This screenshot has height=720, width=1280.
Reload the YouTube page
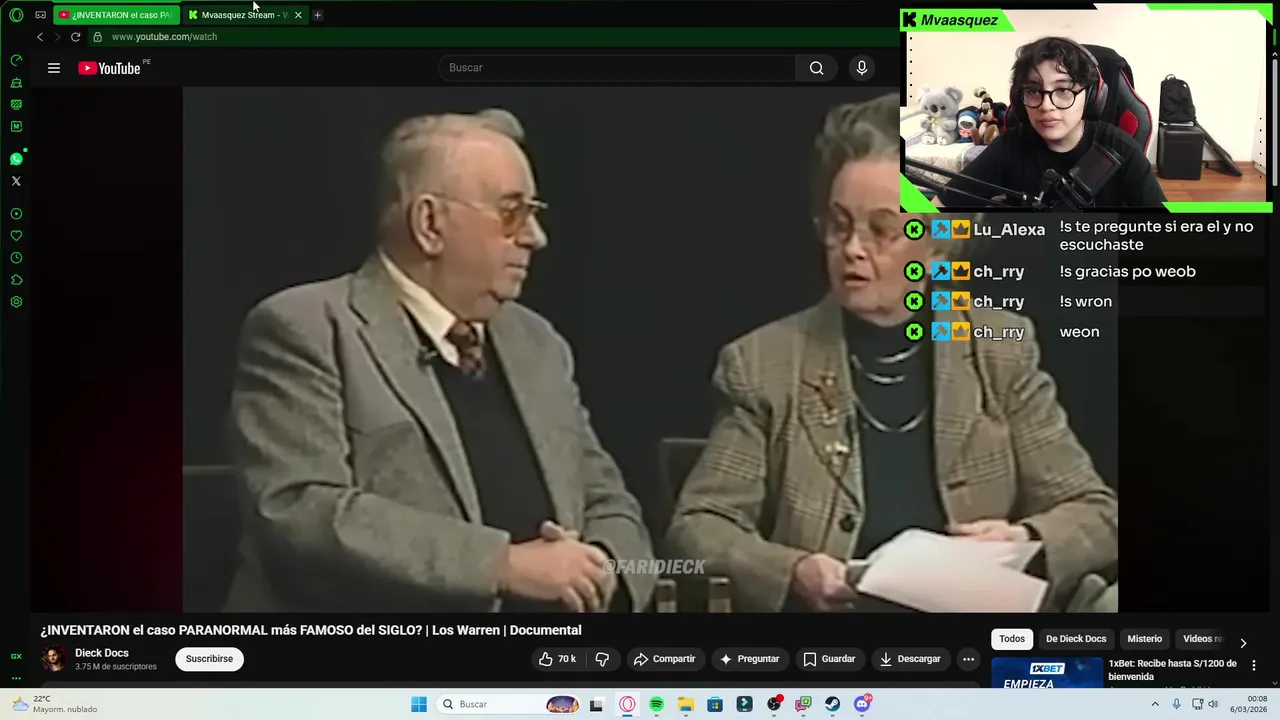(x=75, y=37)
